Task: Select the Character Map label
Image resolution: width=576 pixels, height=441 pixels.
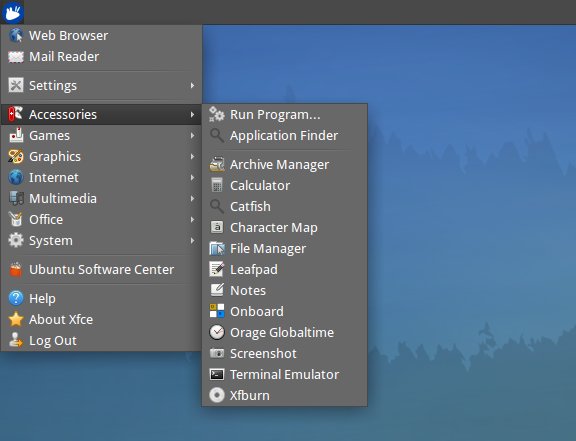Action: click(274, 228)
